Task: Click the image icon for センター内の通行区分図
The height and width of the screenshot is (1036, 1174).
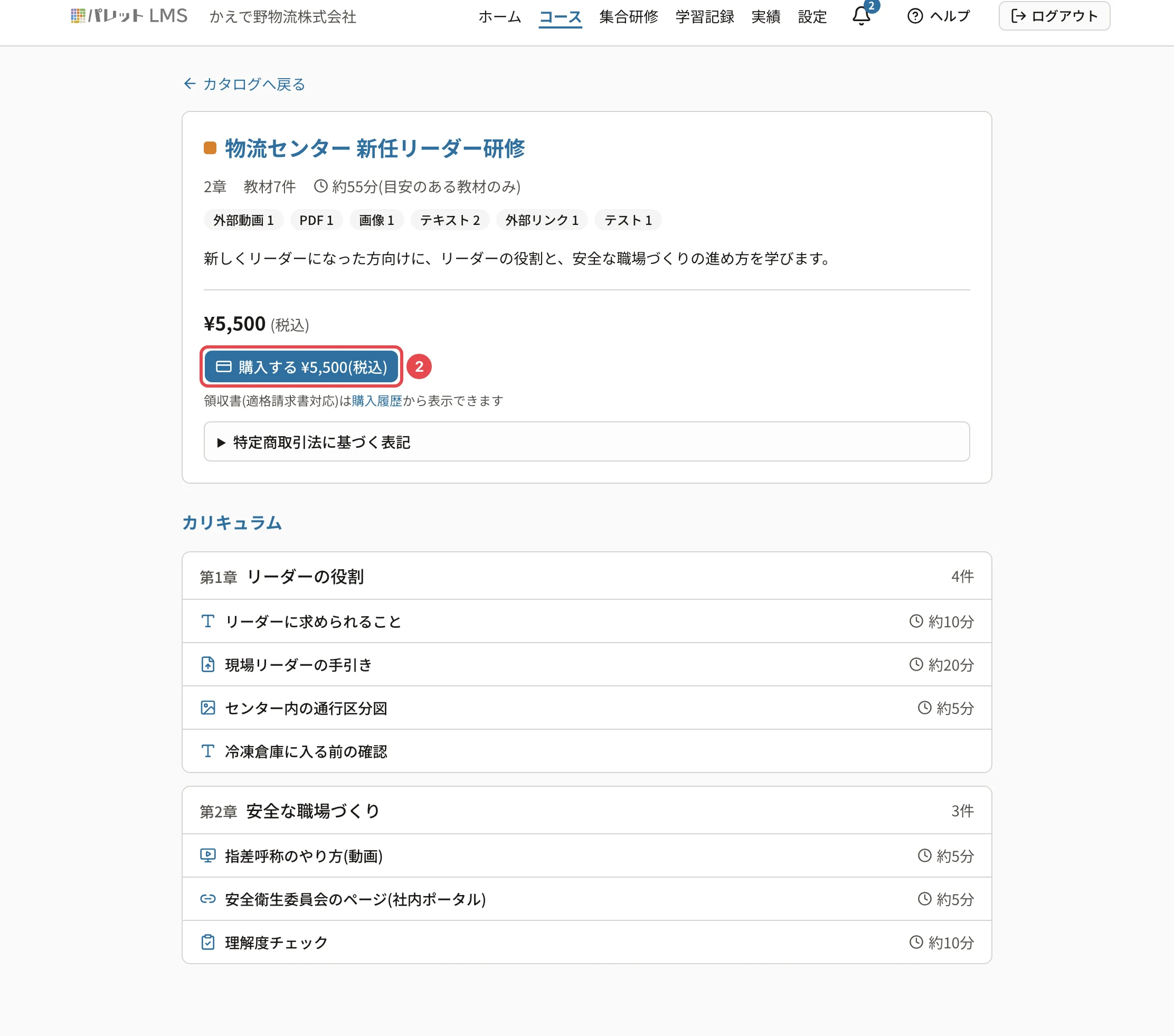Action: click(x=208, y=708)
